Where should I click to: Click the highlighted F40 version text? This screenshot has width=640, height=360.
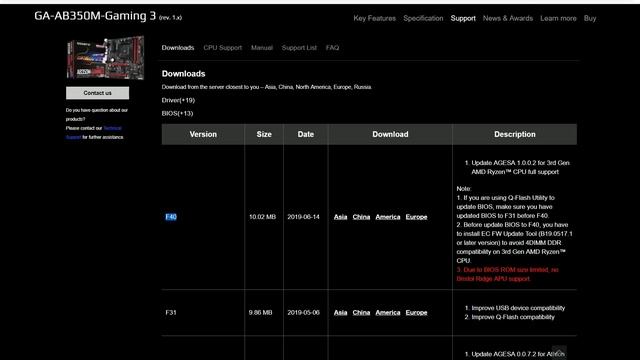pos(171,217)
